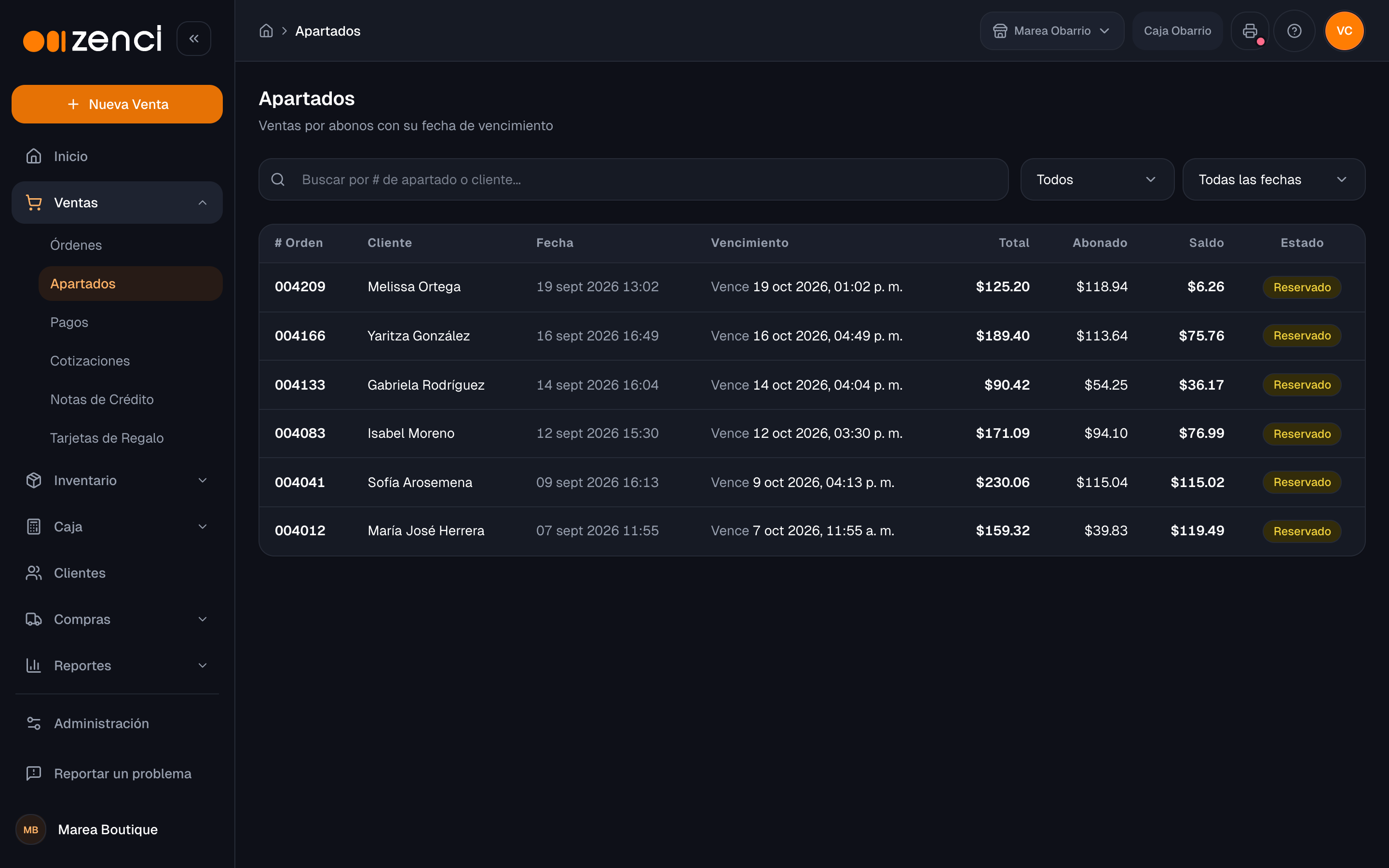Open the help question-mark icon

[1294, 31]
